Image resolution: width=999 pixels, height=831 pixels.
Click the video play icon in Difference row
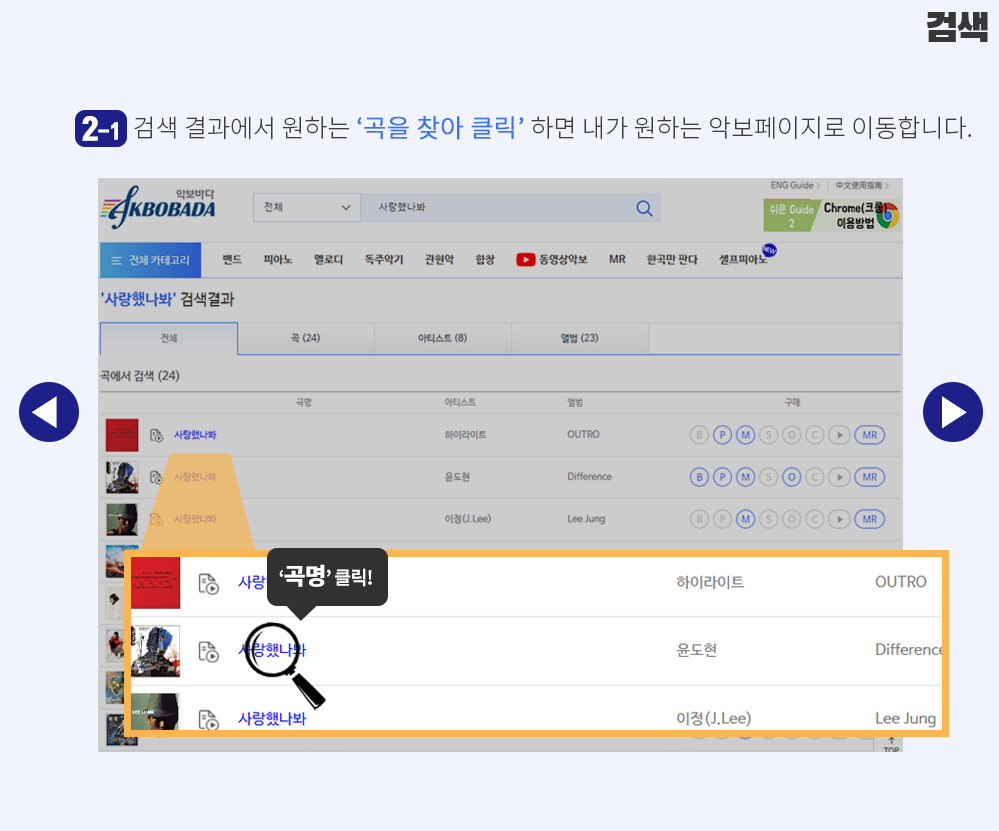point(840,477)
